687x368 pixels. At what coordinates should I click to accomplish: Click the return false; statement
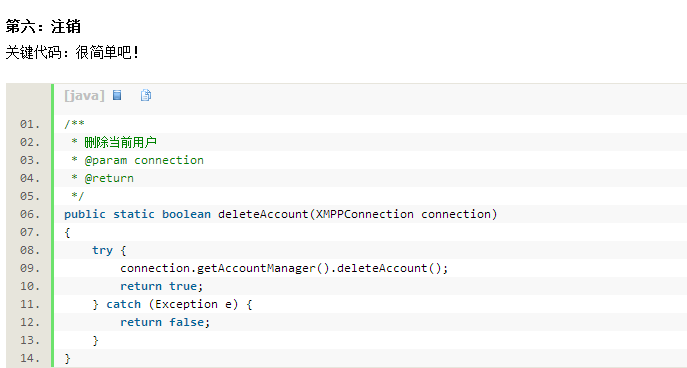[x=165, y=322]
